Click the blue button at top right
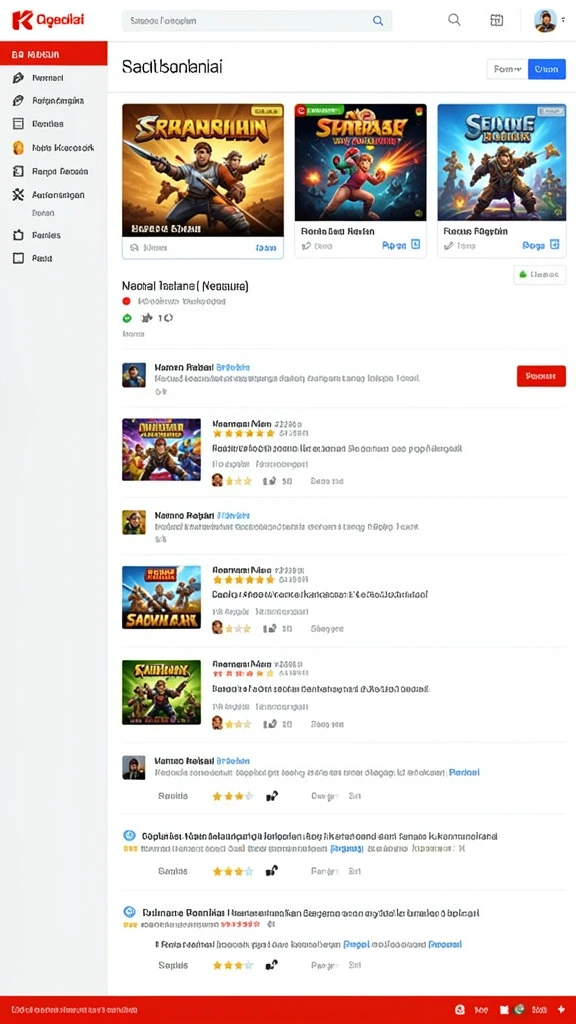Viewport: 576px width, 1024px height. 547,69
